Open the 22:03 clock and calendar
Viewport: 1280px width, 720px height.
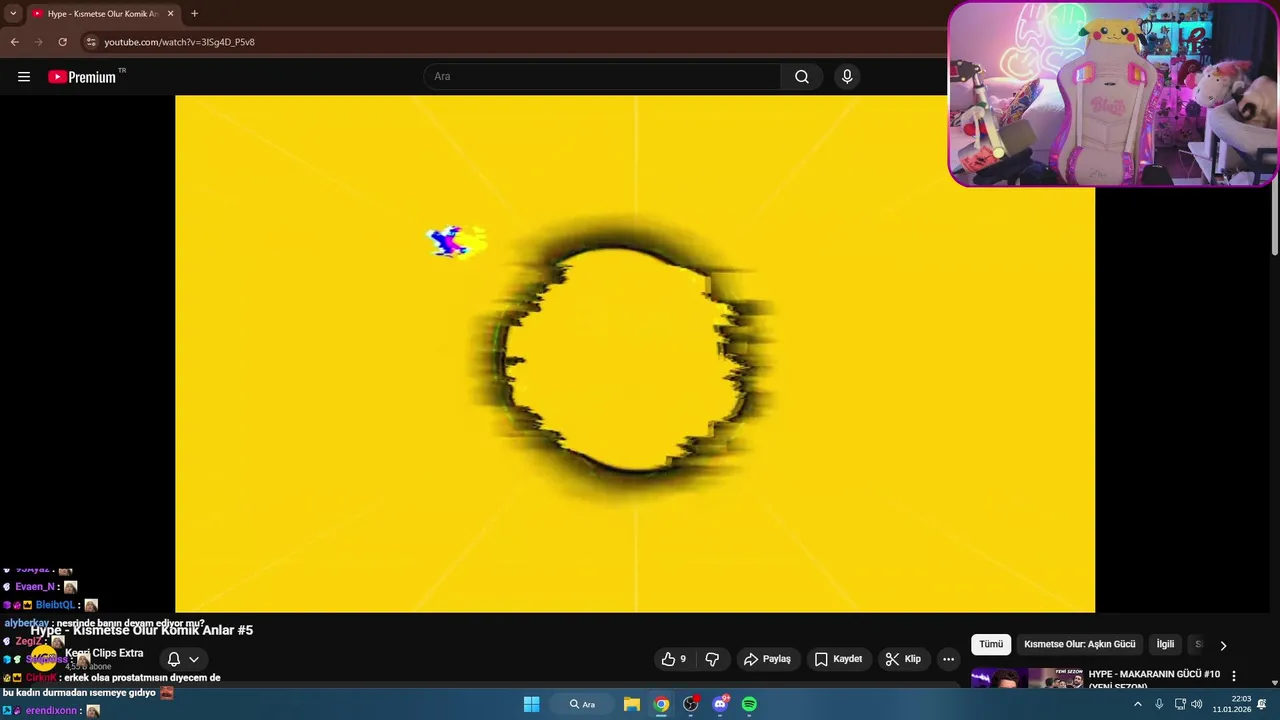(1232, 704)
